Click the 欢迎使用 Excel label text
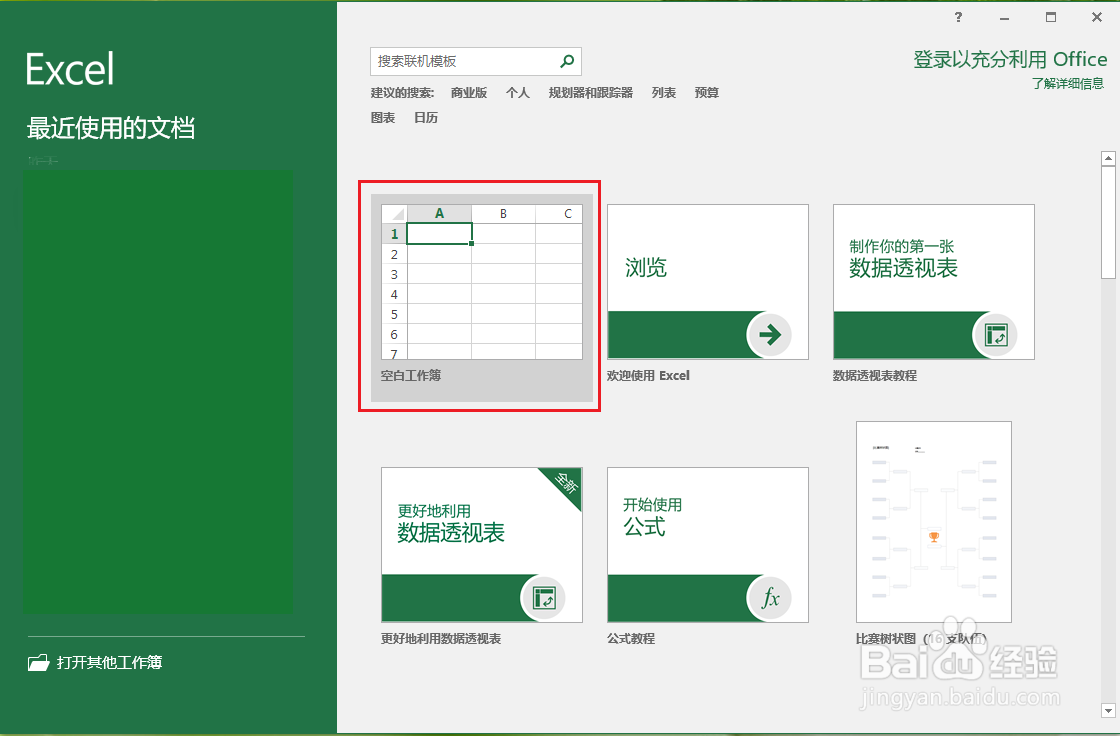Screen dimensions: 1120x736 pyautogui.click(x=649, y=376)
